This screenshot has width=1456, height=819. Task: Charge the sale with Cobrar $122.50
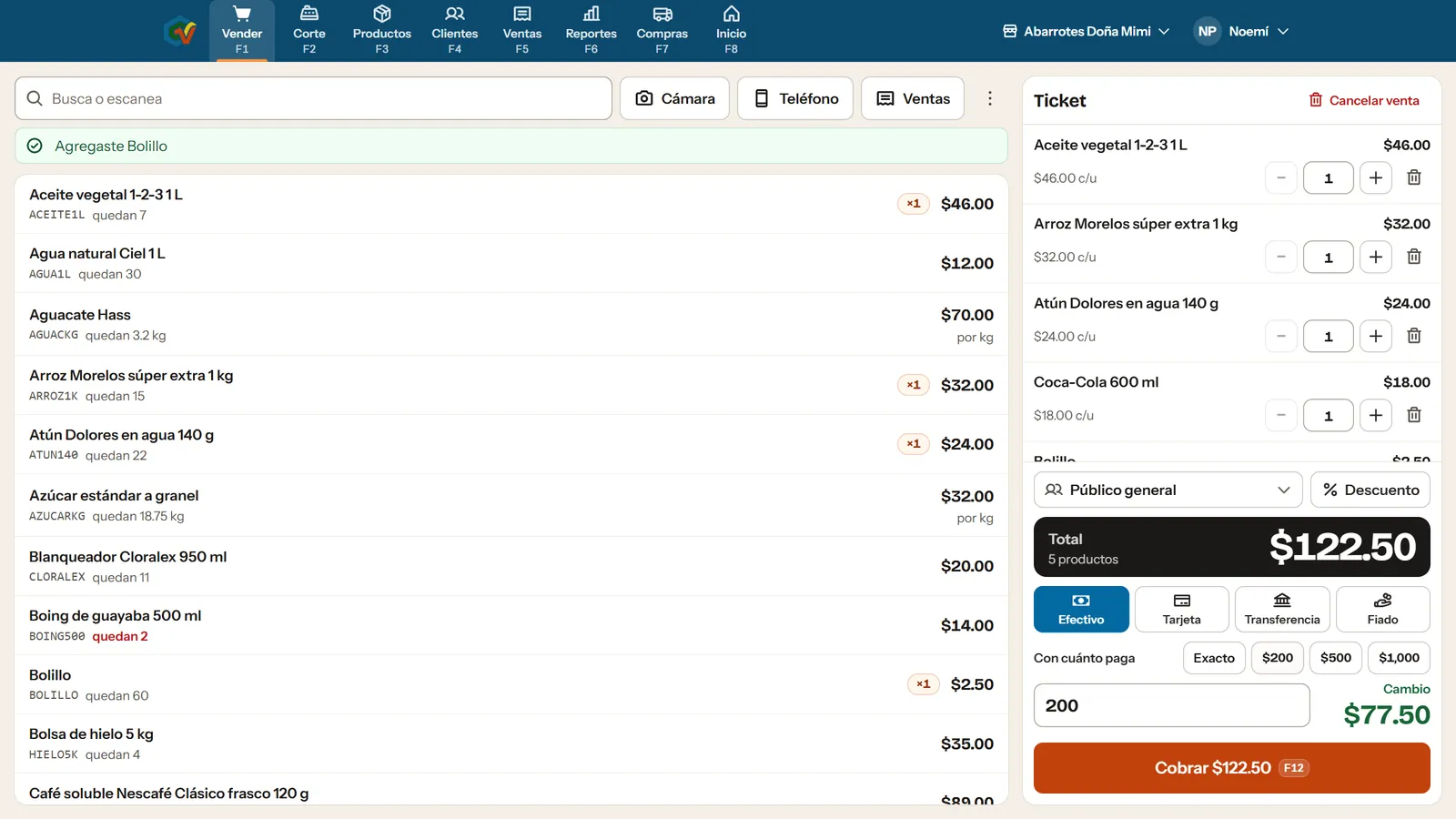click(1232, 768)
